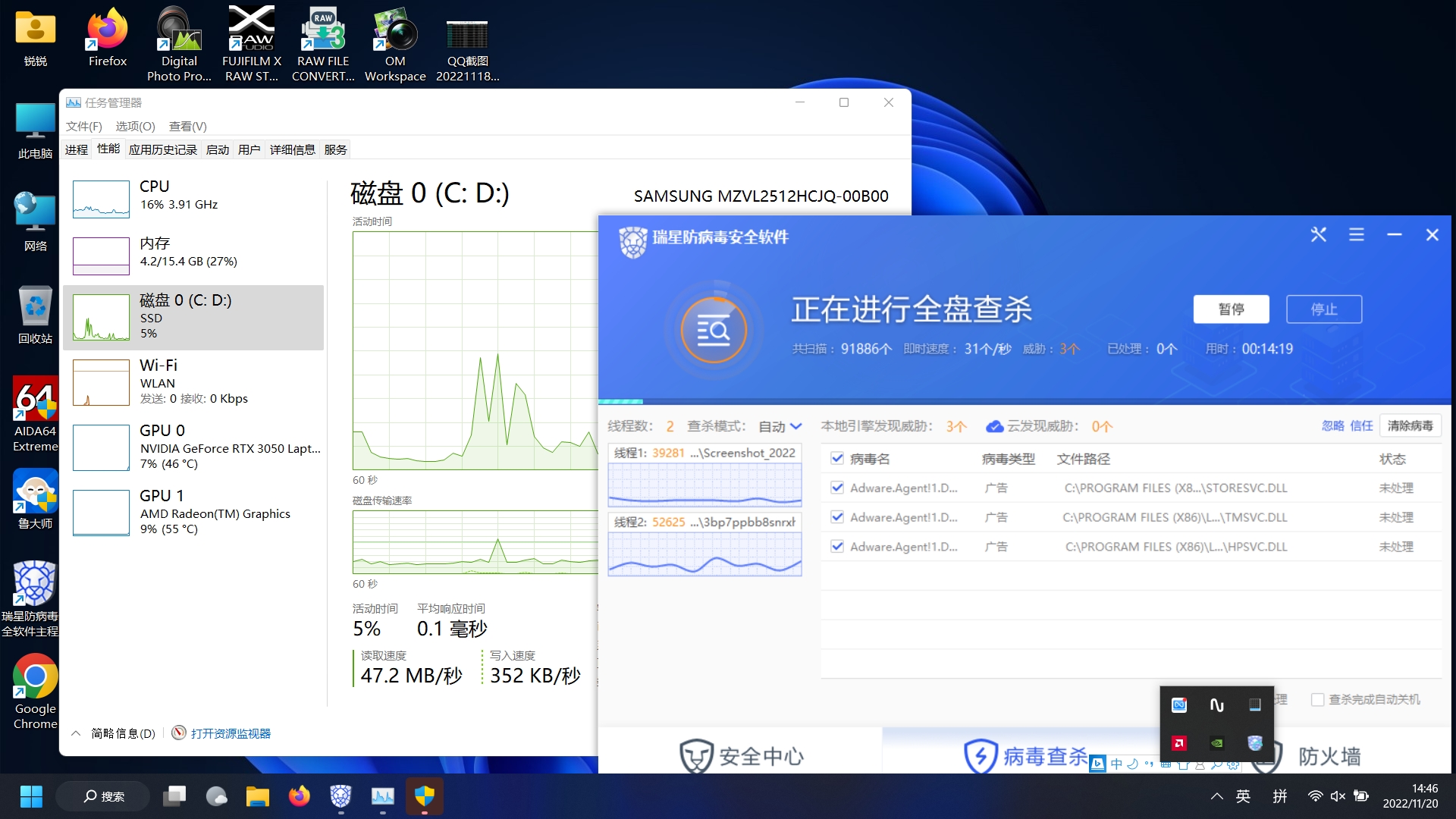1456x819 pixels.
Task: Click the orange scan progress circle icon
Action: tap(714, 331)
